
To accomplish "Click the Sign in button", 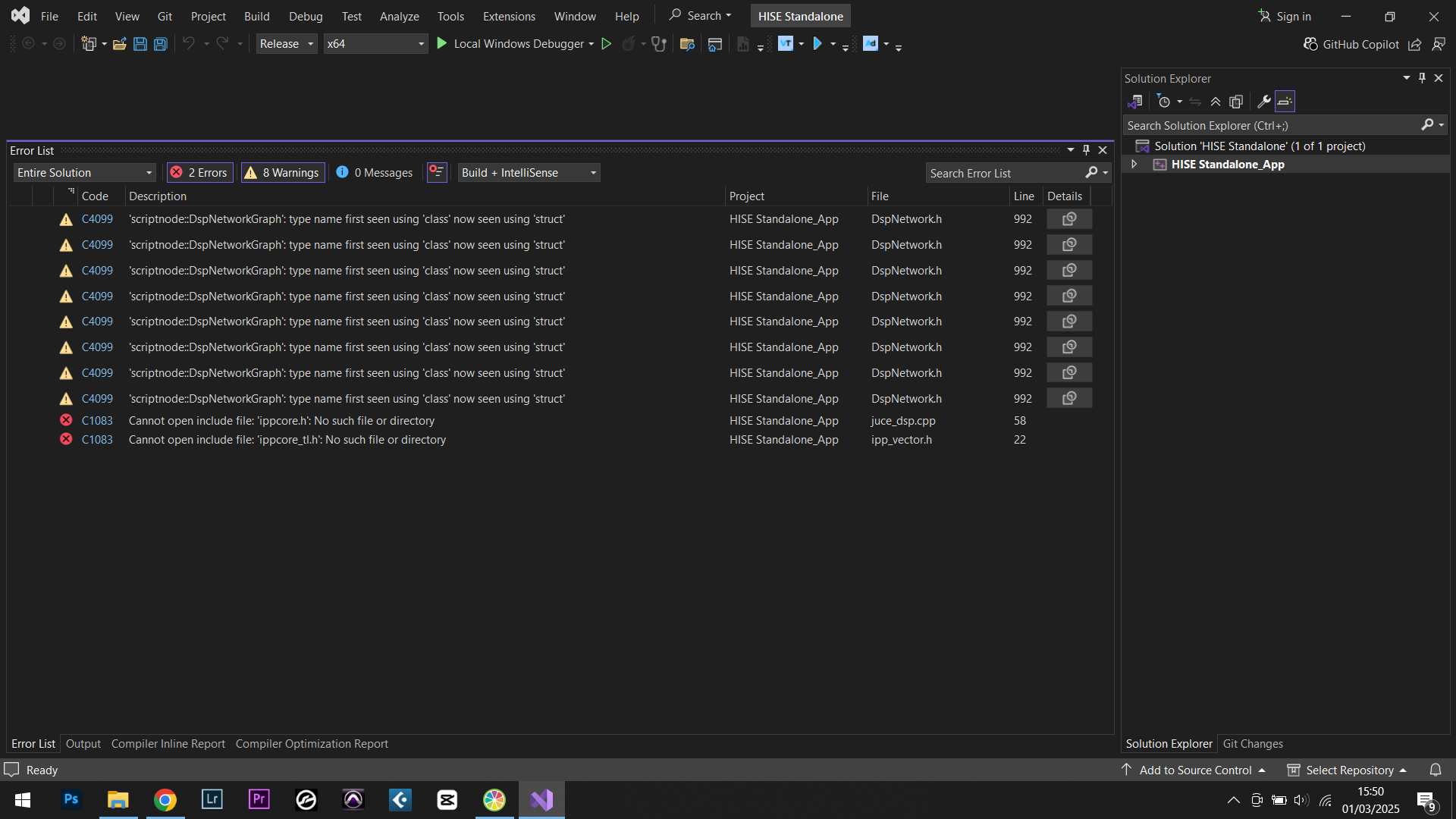I will coord(1285,16).
